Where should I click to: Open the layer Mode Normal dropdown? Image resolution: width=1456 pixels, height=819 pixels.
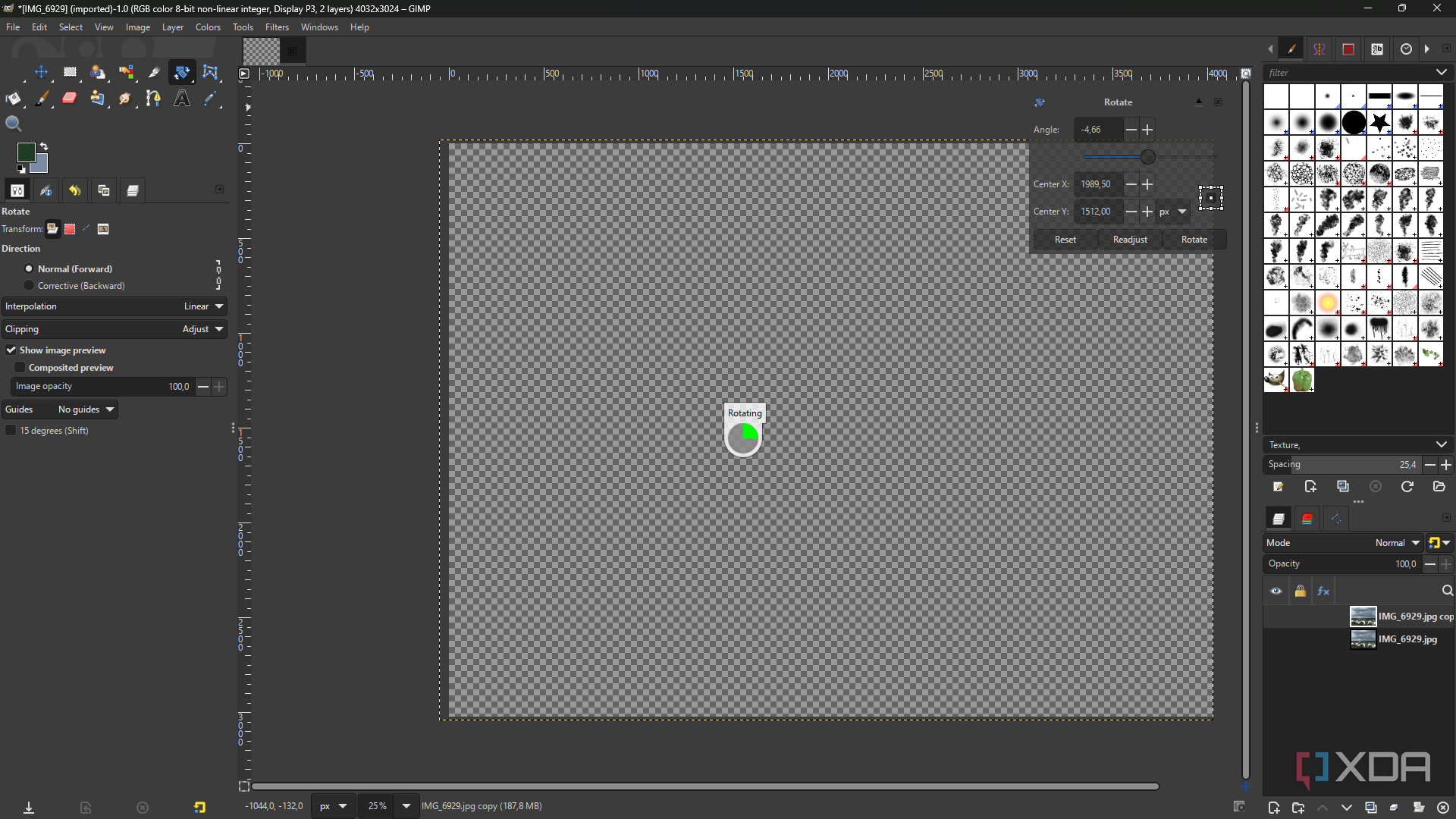(x=1342, y=543)
